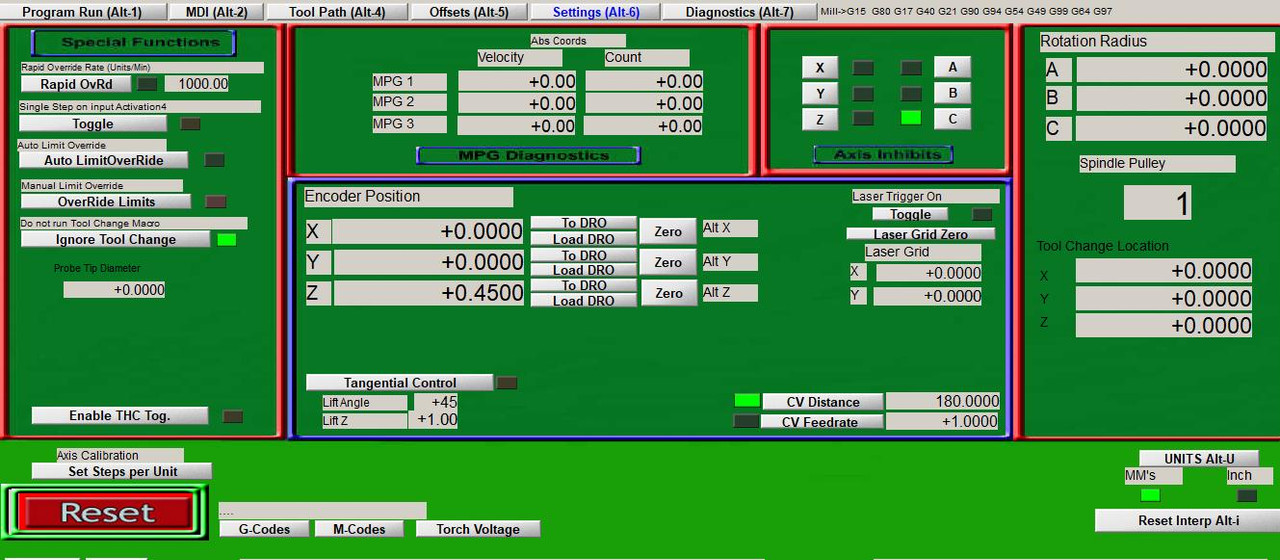The width and height of the screenshot is (1280, 560).
Task: Click Load DRO for Z axis
Action: tap(583, 300)
